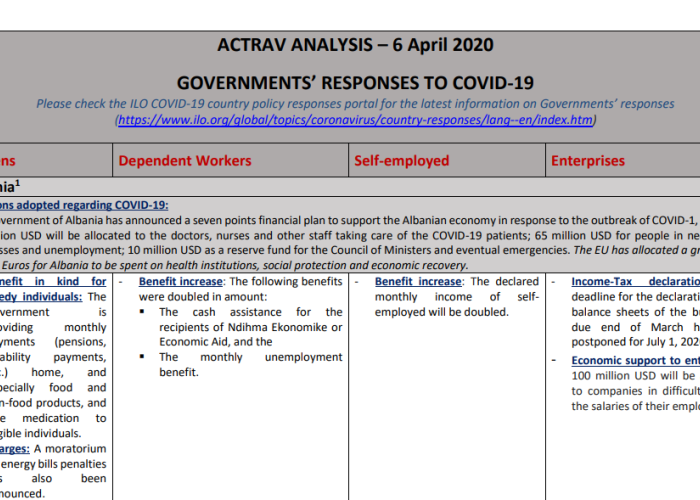The height and width of the screenshot is (500, 700).
Task: Click 'Economic support to' underlined heading
Action: [x=627, y=360]
